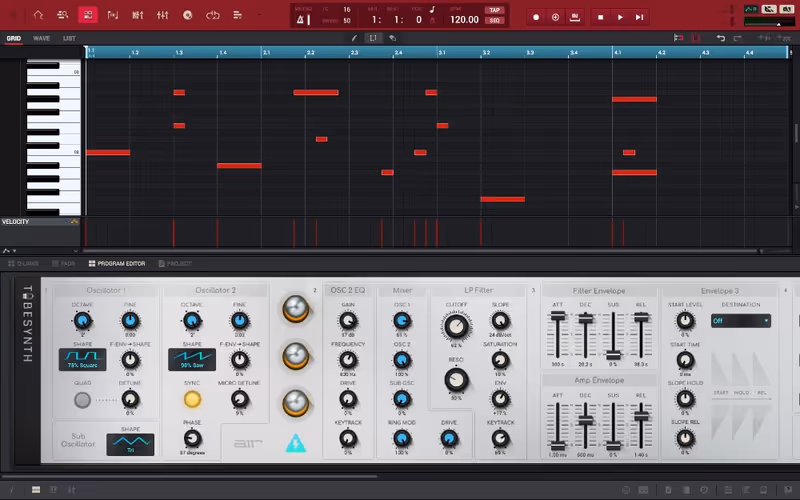Click the top silver orange-ringed macro knob

295,308
